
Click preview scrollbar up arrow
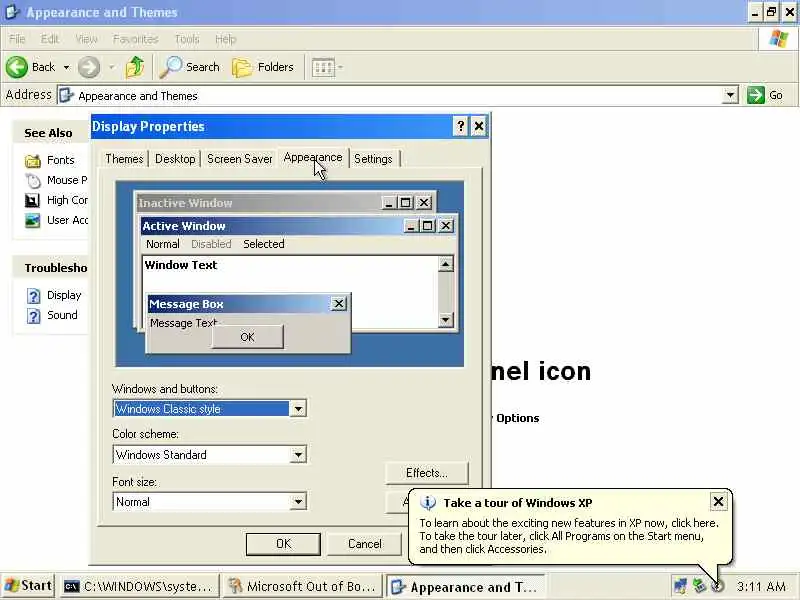click(x=445, y=264)
